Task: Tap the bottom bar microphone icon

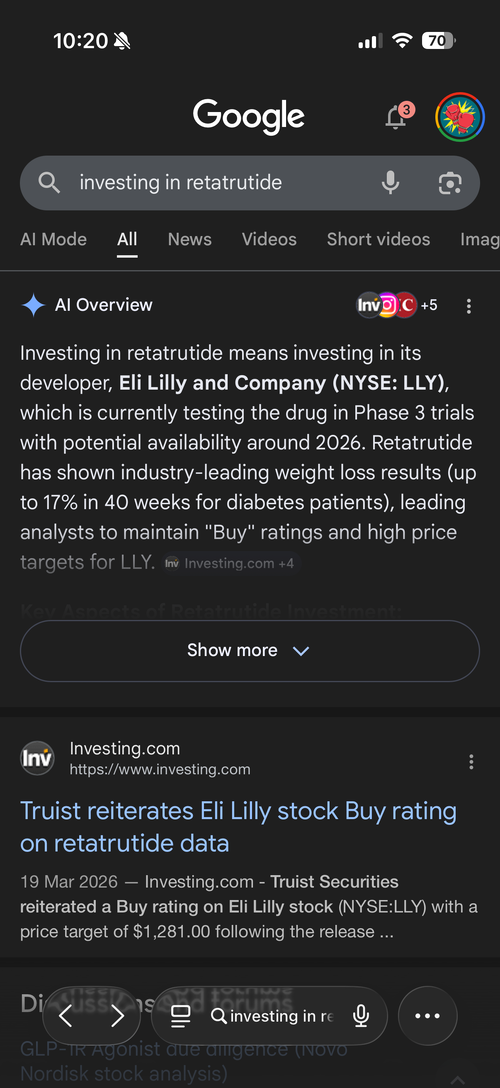Action: click(x=361, y=1016)
